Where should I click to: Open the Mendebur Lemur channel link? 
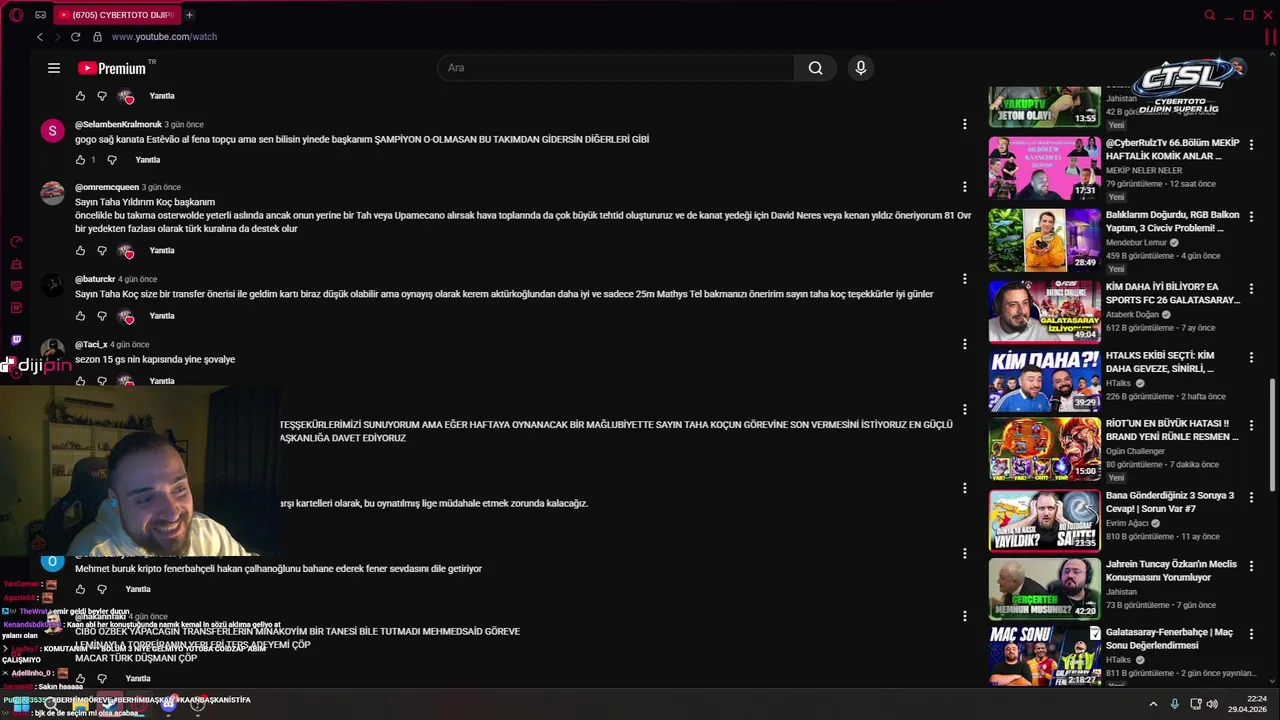[1137, 242]
